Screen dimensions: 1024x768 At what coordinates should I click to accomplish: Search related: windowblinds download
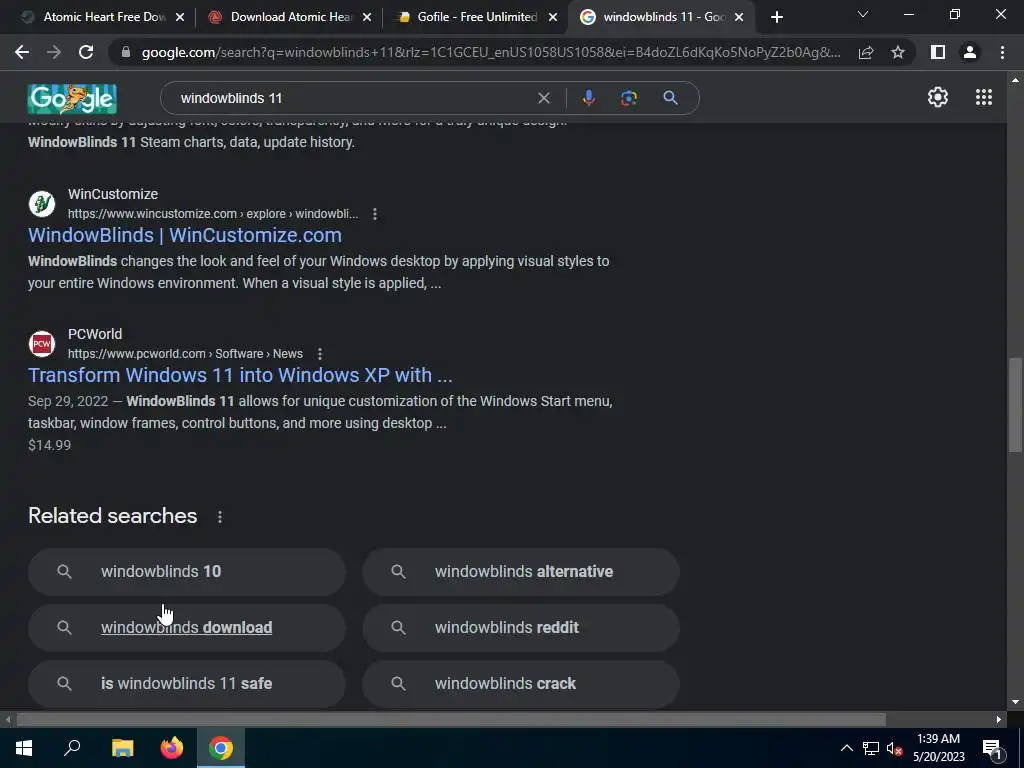tap(187, 628)
